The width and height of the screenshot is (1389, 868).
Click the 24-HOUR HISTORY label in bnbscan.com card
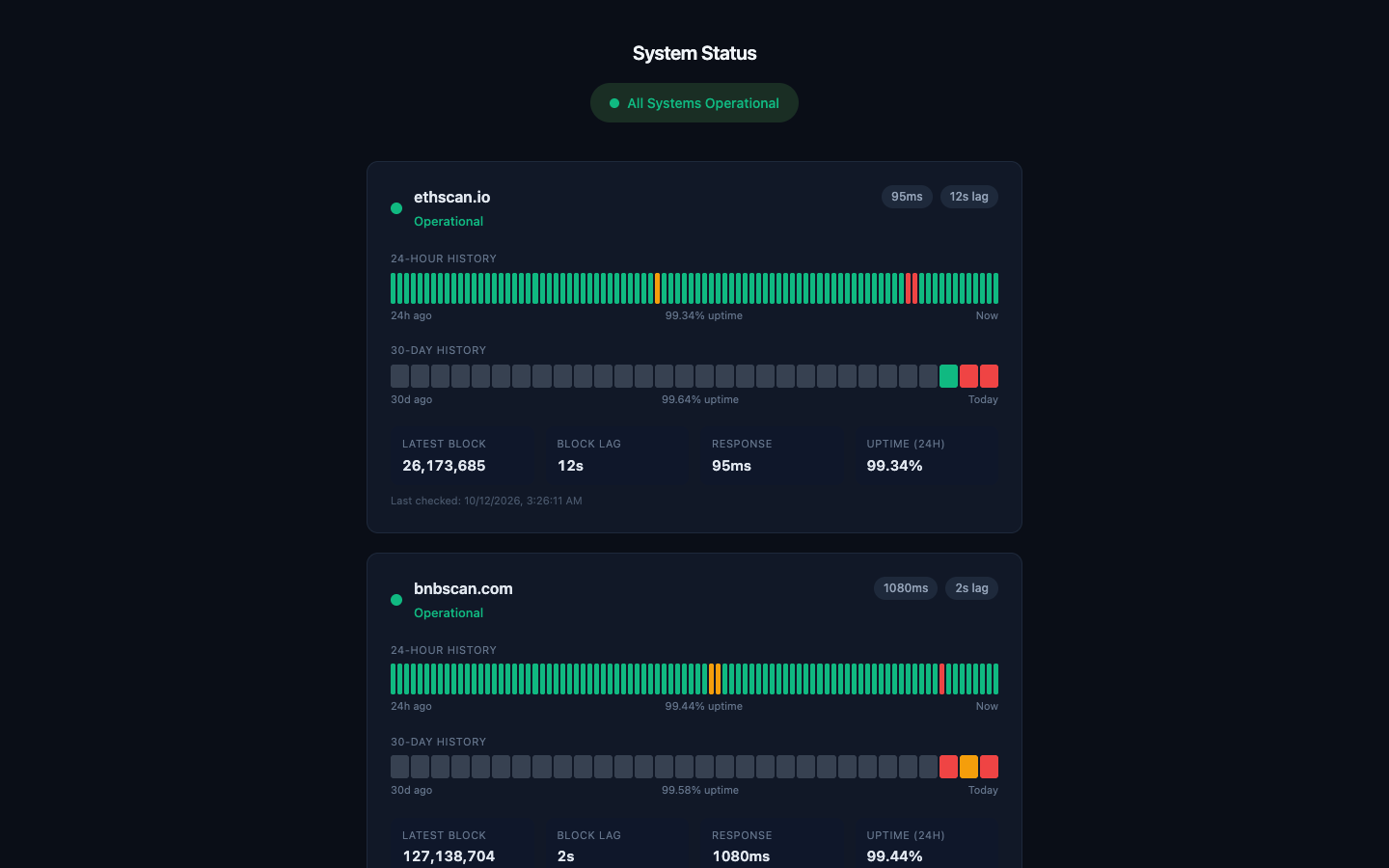(x=444, y=650)
